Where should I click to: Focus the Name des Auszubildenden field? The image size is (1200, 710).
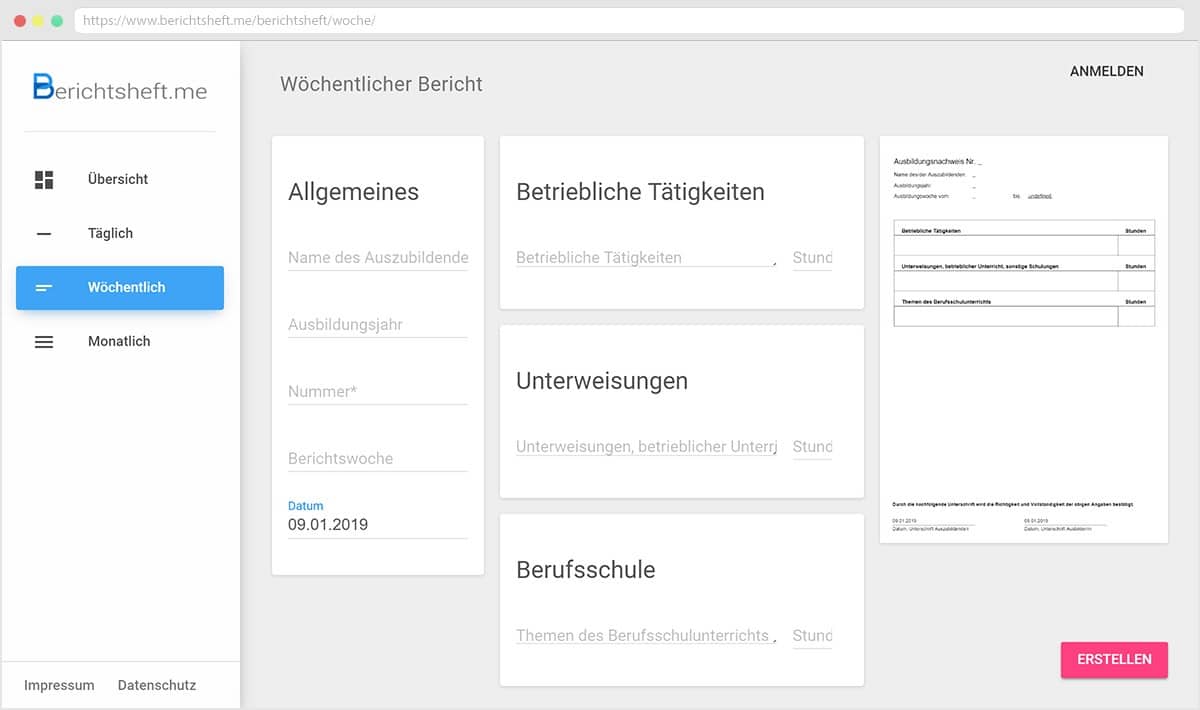[x=377, y=258]
